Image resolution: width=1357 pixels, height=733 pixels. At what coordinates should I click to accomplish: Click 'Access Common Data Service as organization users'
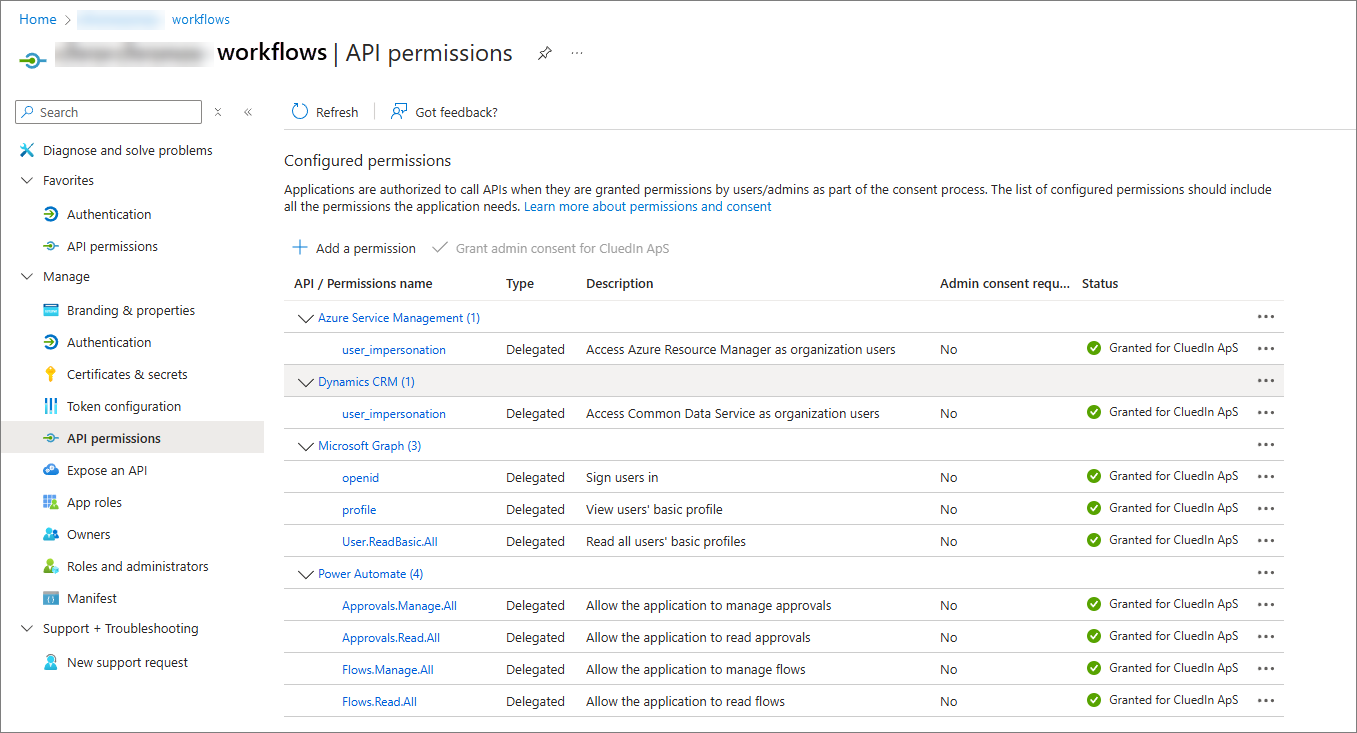(733, 414)
